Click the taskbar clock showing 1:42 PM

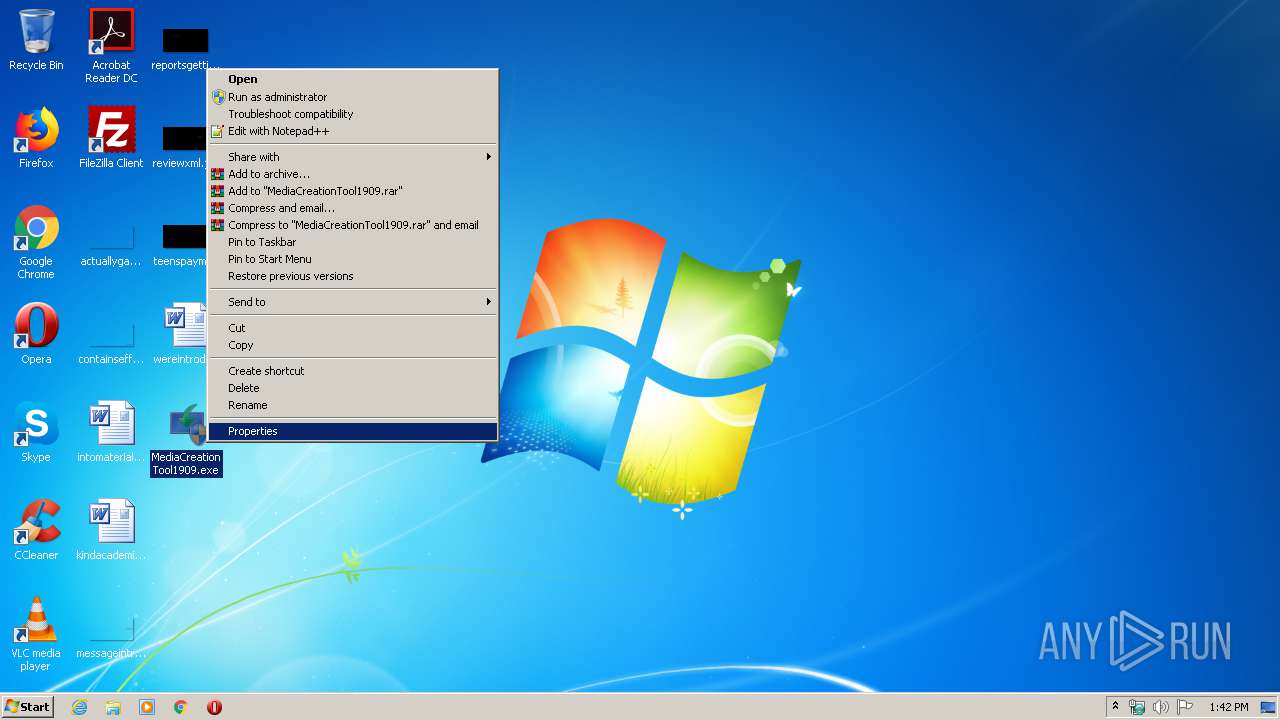(1228, 707)
